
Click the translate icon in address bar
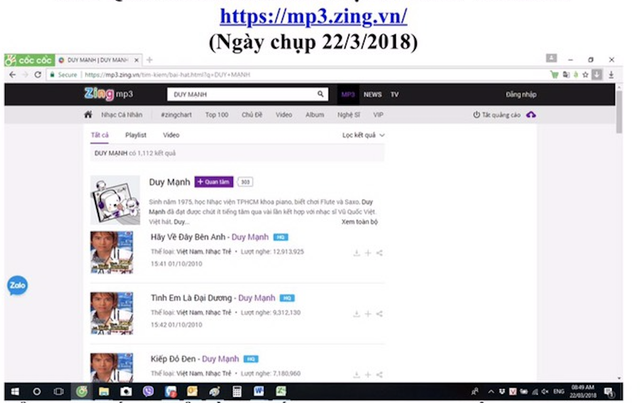566,75
